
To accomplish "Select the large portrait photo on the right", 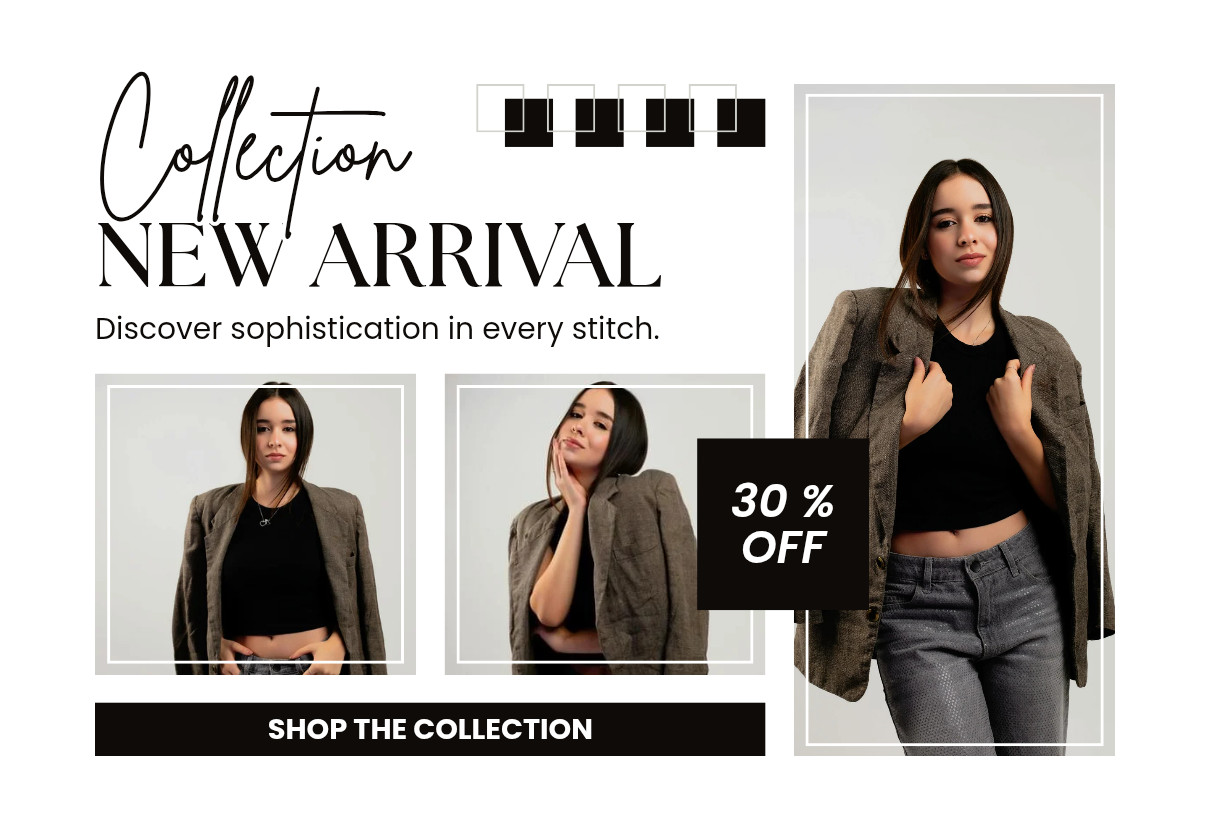I will [954, 420].
